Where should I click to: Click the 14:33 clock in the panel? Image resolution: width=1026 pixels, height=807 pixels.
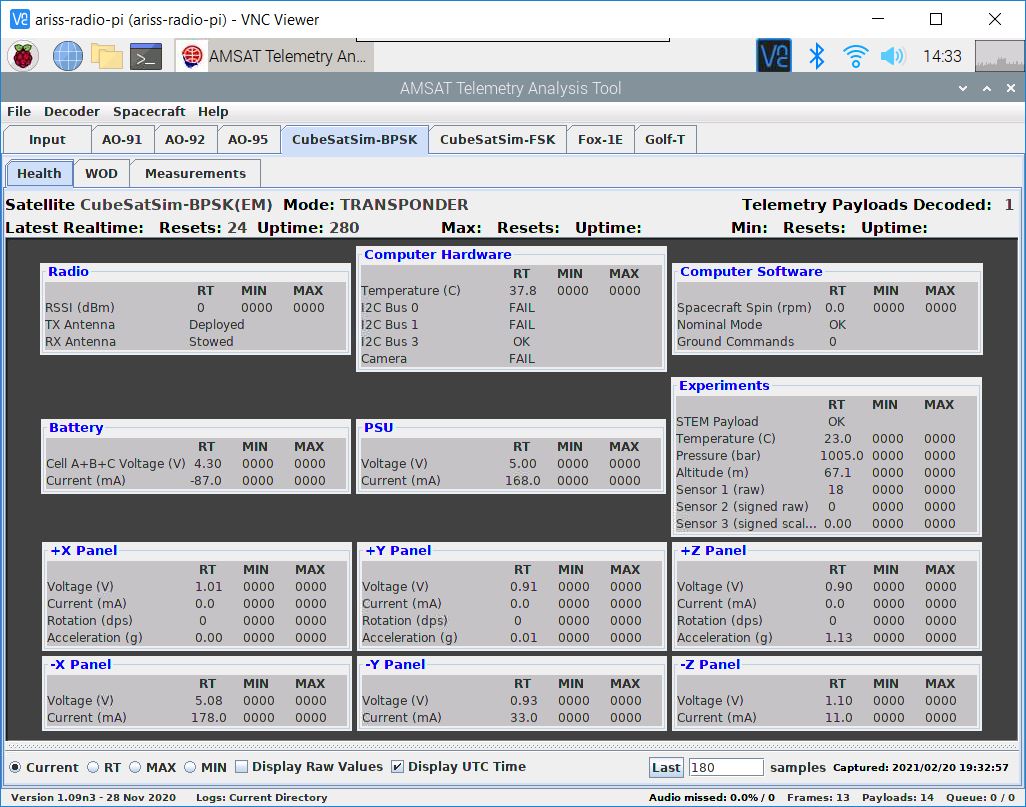(942, 56)
